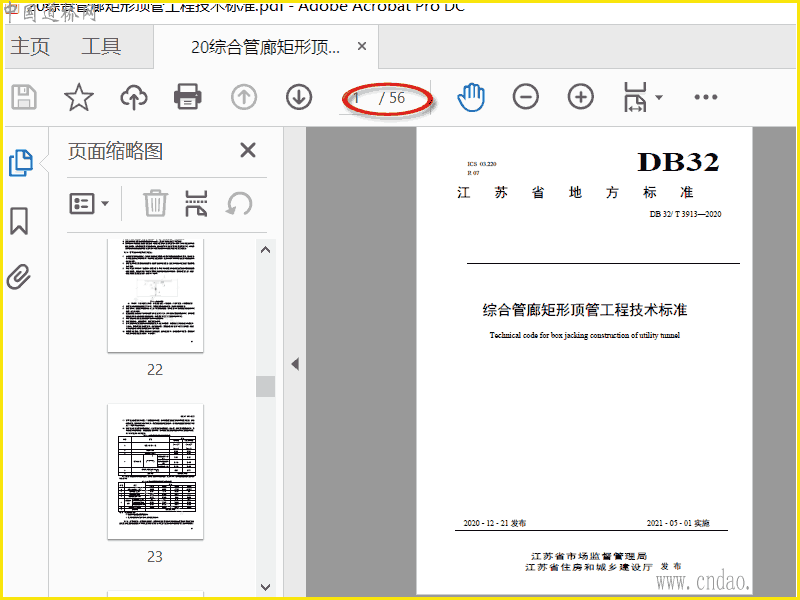Click the thumbnail panel scrollbar thumb
The height and width of the screenshot is (600, 800).
pos(265,386)
